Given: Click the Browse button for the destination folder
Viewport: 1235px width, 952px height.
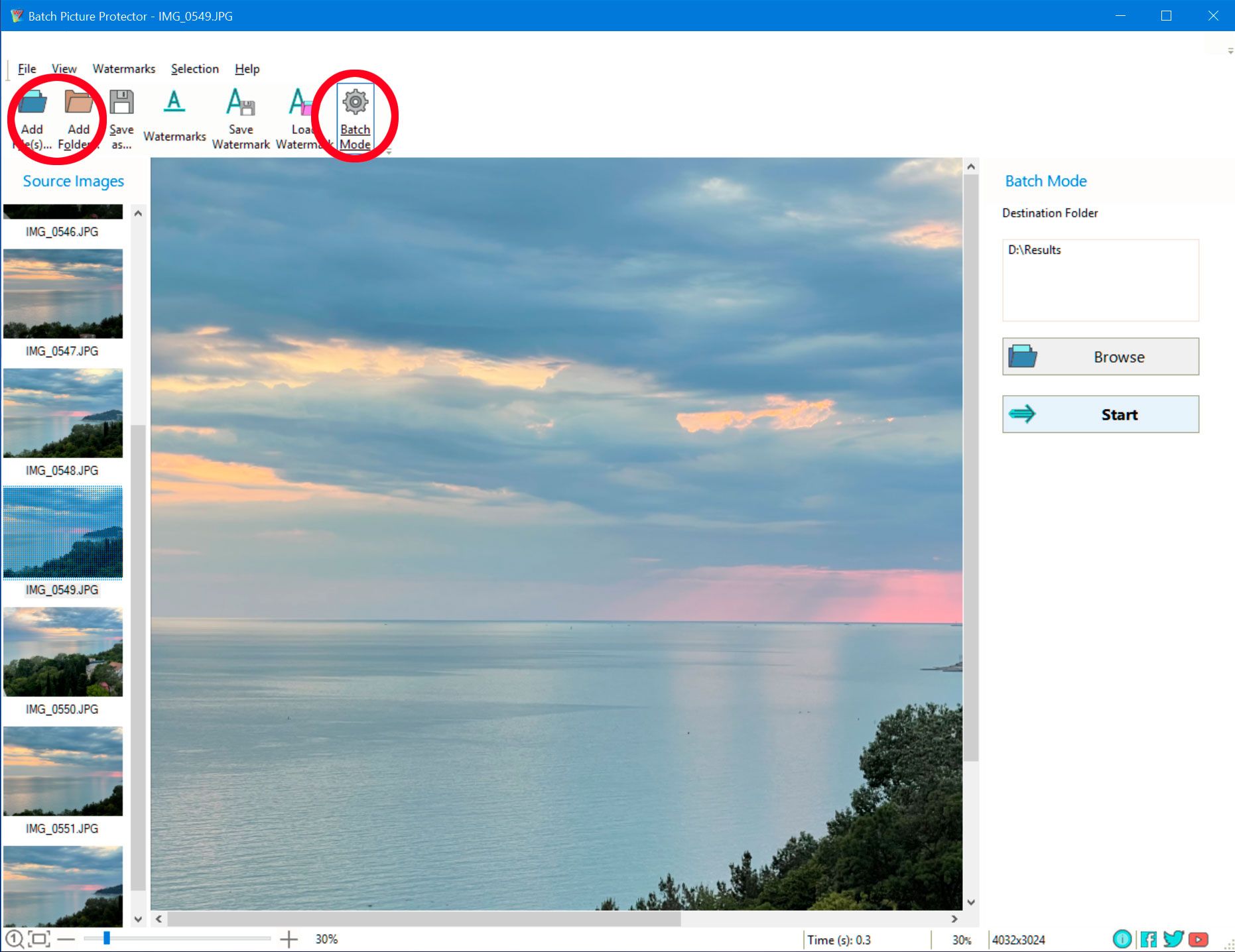Looking at the screenshot, I should [1100, 357].
